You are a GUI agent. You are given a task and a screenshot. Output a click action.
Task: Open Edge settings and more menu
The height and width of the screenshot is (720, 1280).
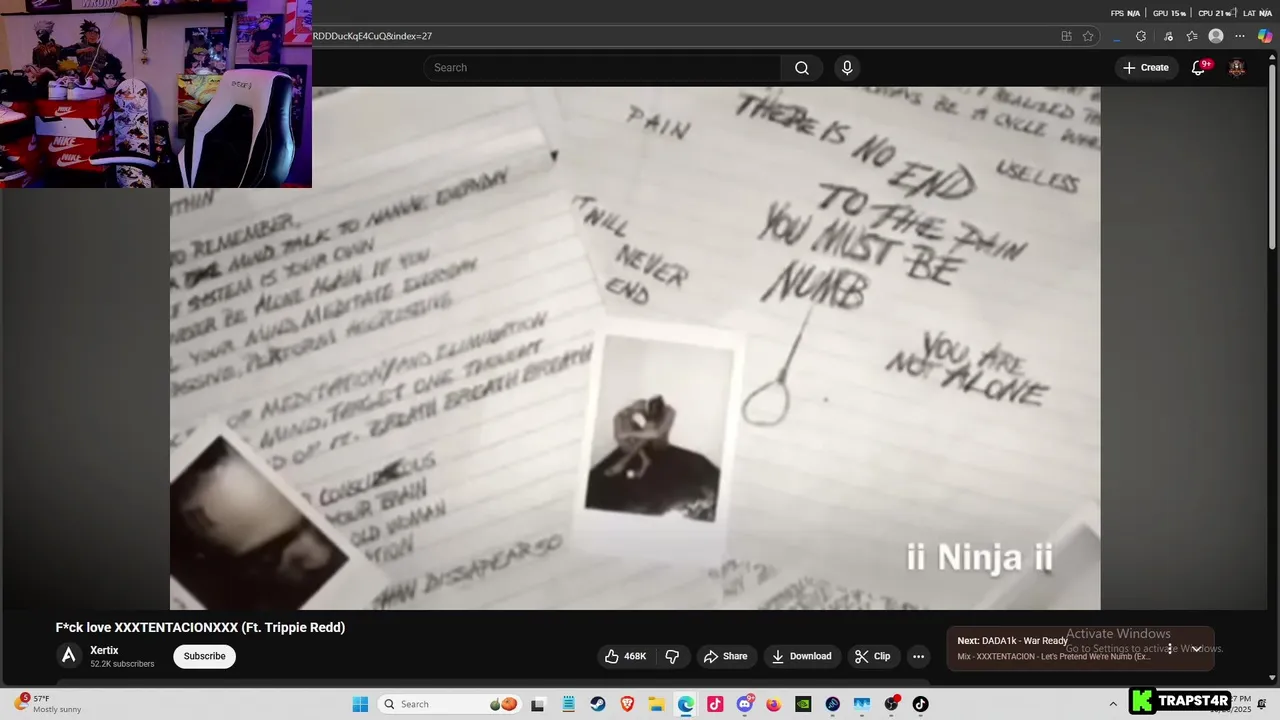tap(1240, 36)
